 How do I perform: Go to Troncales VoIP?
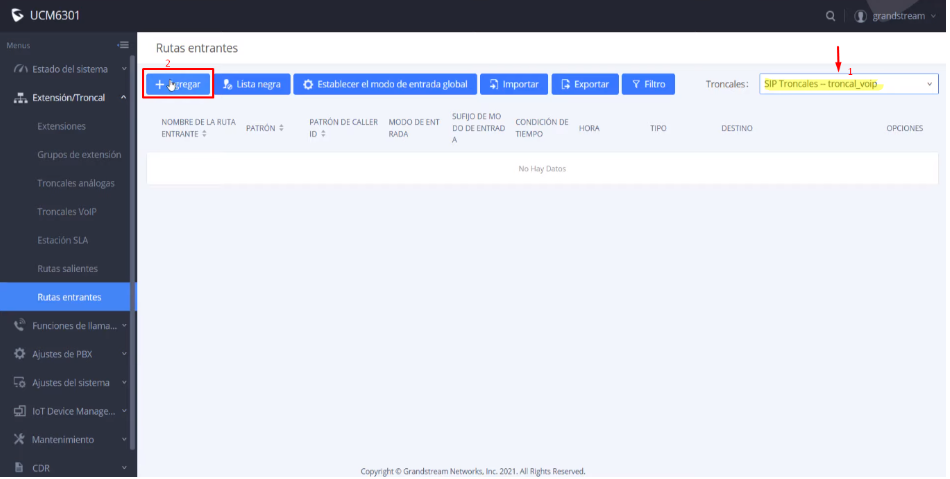pos(67,212)
